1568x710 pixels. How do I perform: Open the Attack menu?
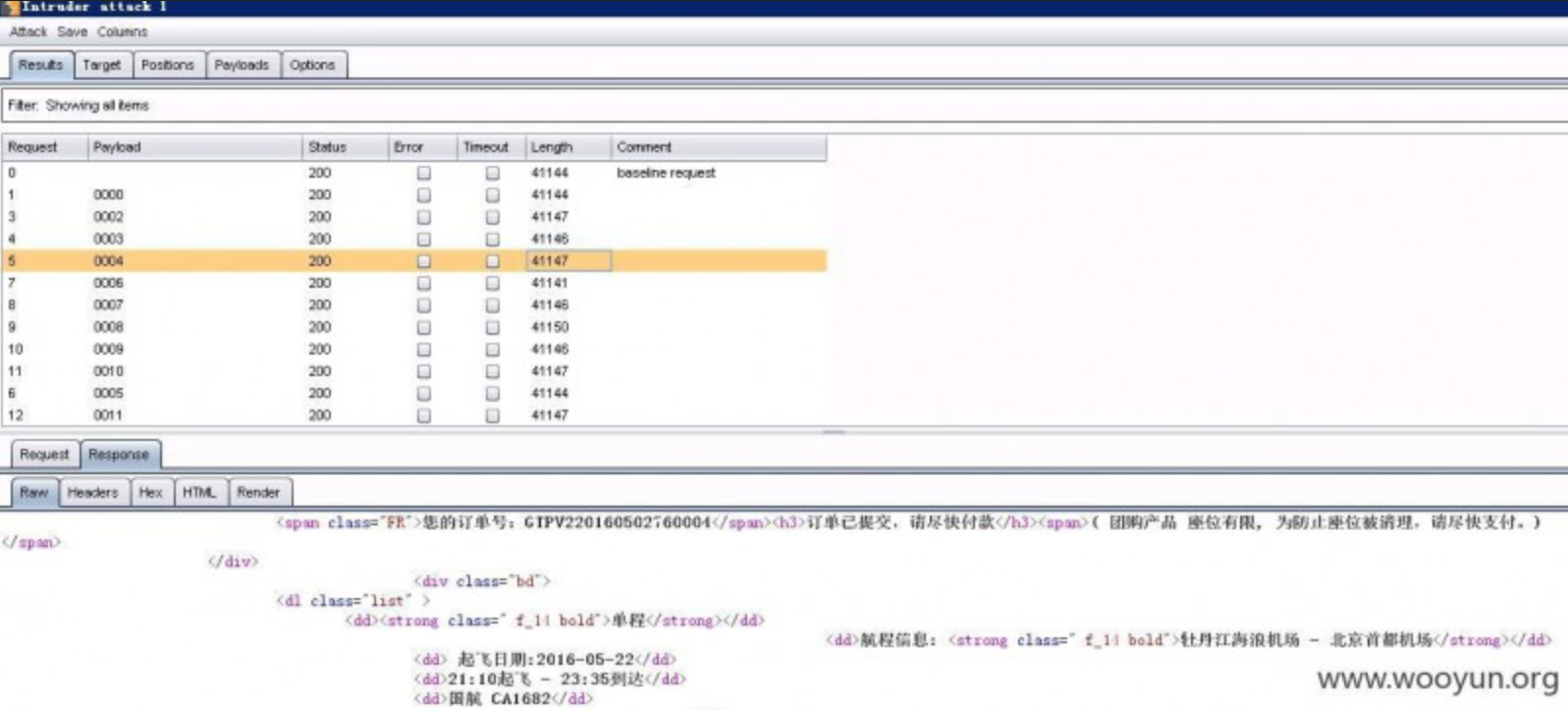[x=27, y=31]
